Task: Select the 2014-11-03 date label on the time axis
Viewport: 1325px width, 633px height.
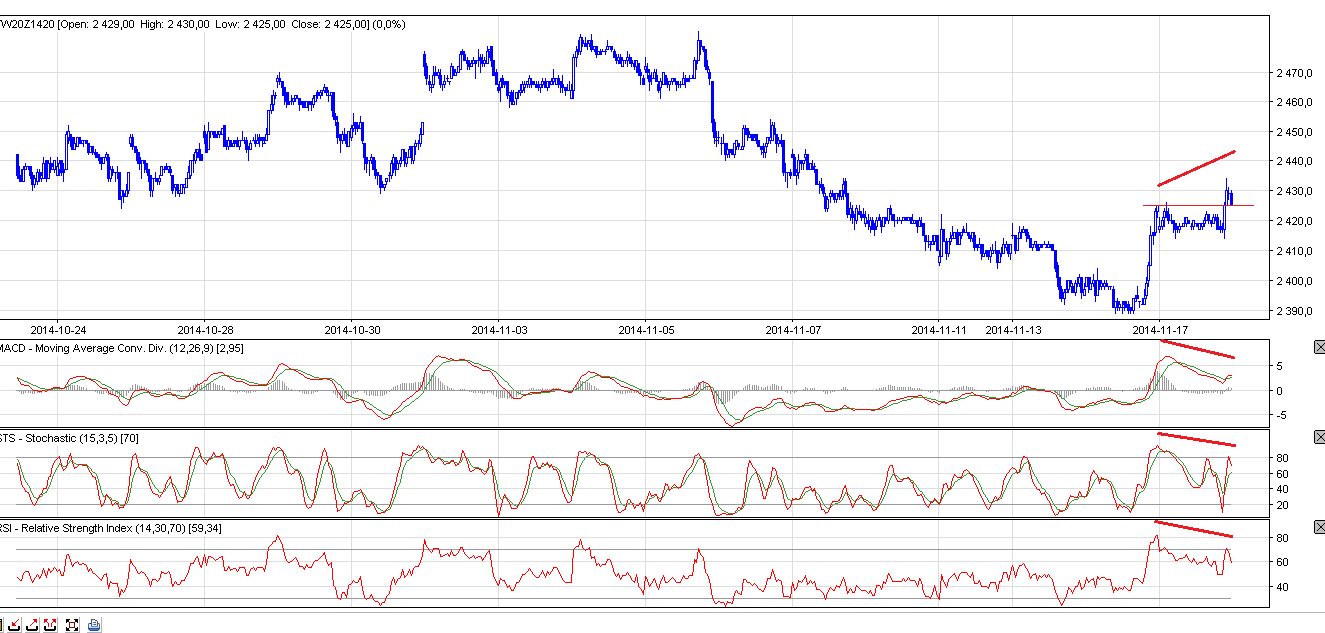Action: click(x=498, y=328)
